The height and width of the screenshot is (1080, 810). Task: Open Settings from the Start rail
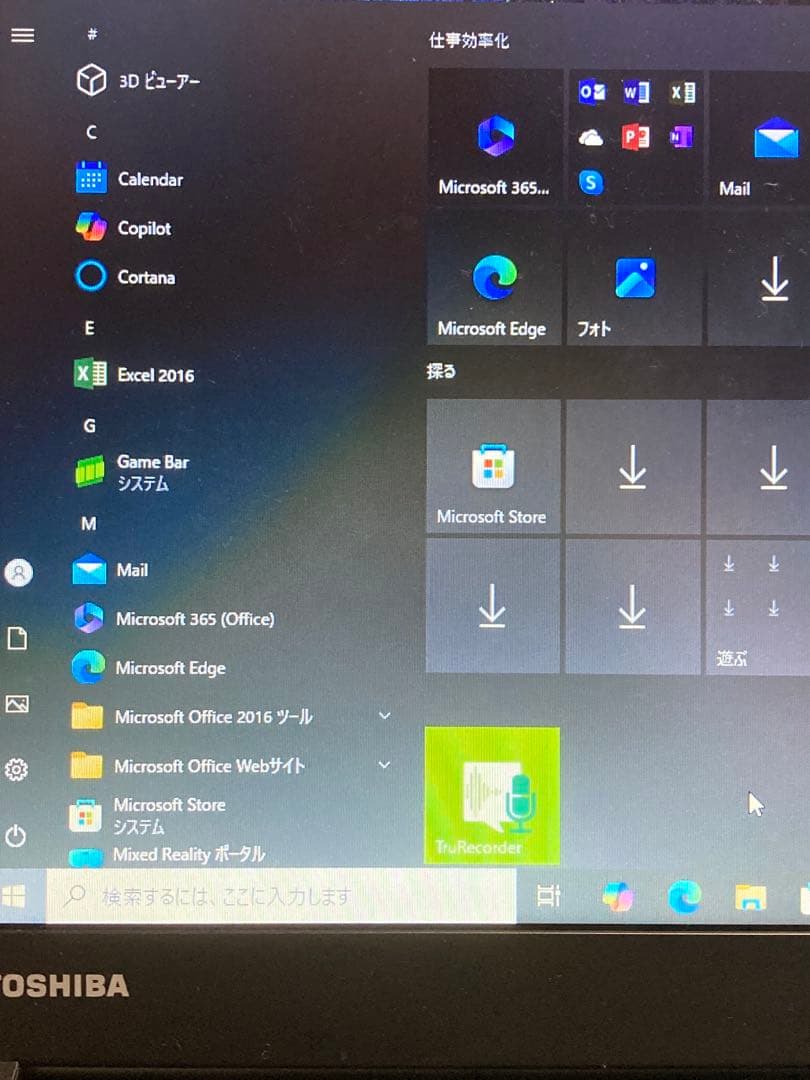tap(22, 770)
